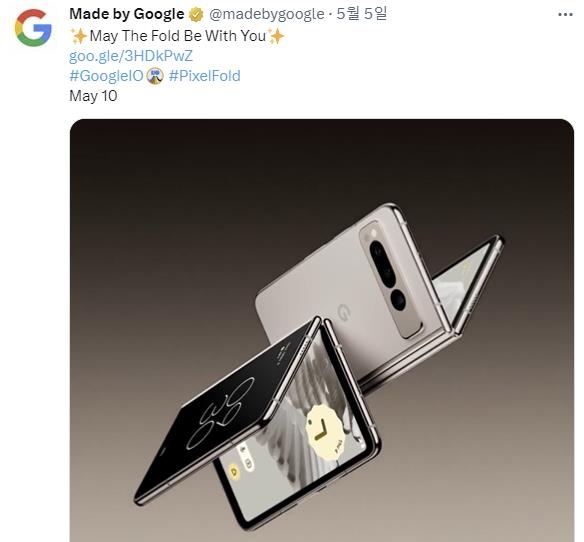Viewport: 584px width, 542px height.
Task: Click the sparkle emoji before May
Action: [x=79, y=36]
